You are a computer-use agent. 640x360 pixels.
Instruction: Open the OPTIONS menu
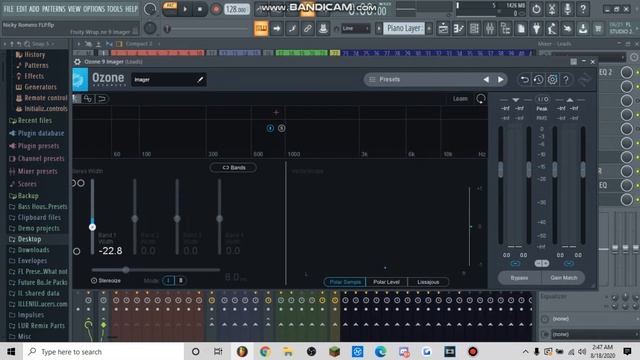pos(94,9)
